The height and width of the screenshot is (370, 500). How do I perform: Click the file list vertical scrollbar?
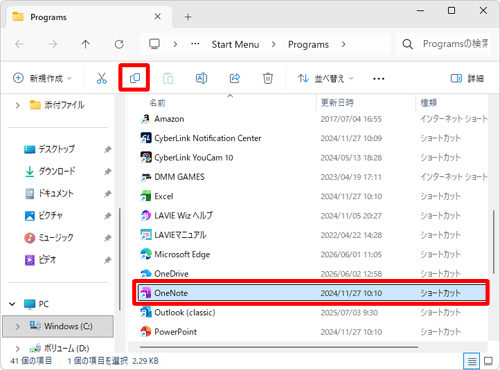pyautogui.click(x=494, y=242)
